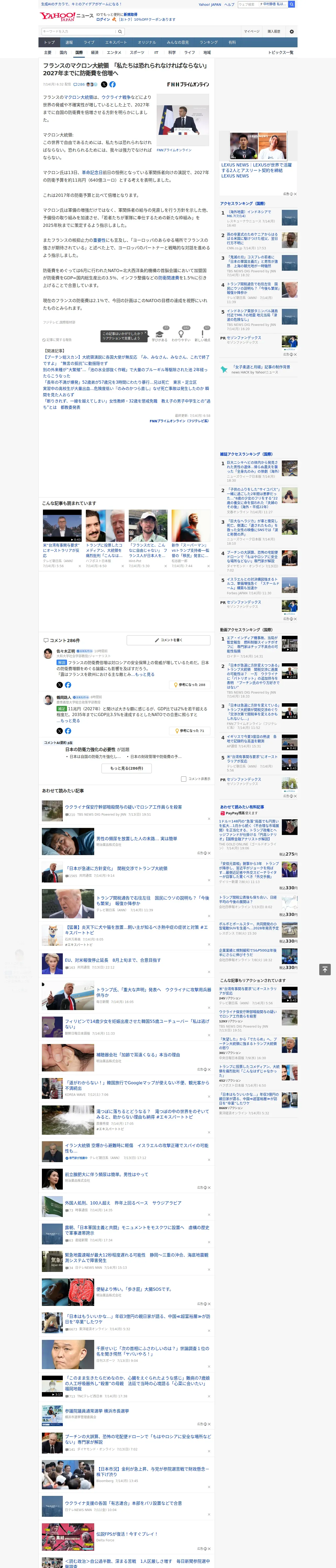Screen dimensions: 336x1568
Task: Open the マイページ link
Action: pyautogui.click(x=252, y=32)
